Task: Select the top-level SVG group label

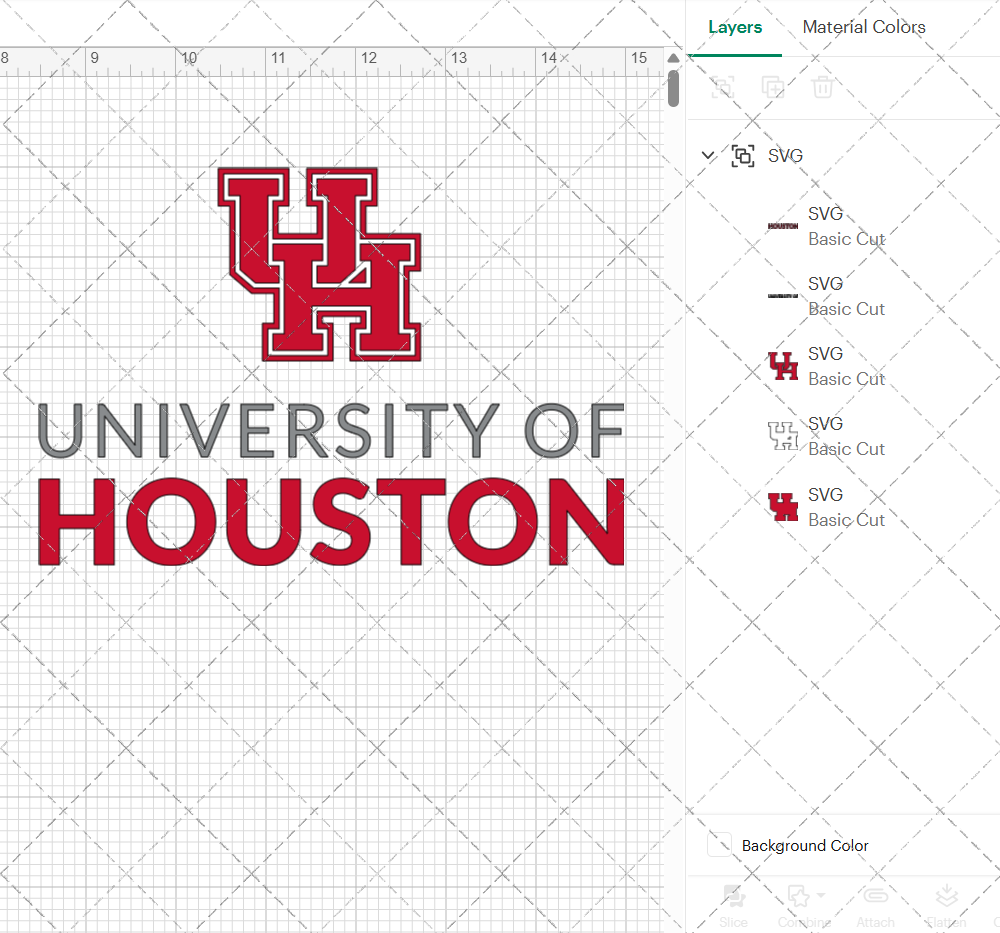Action: pyautogui.click(x=785, y=156)
